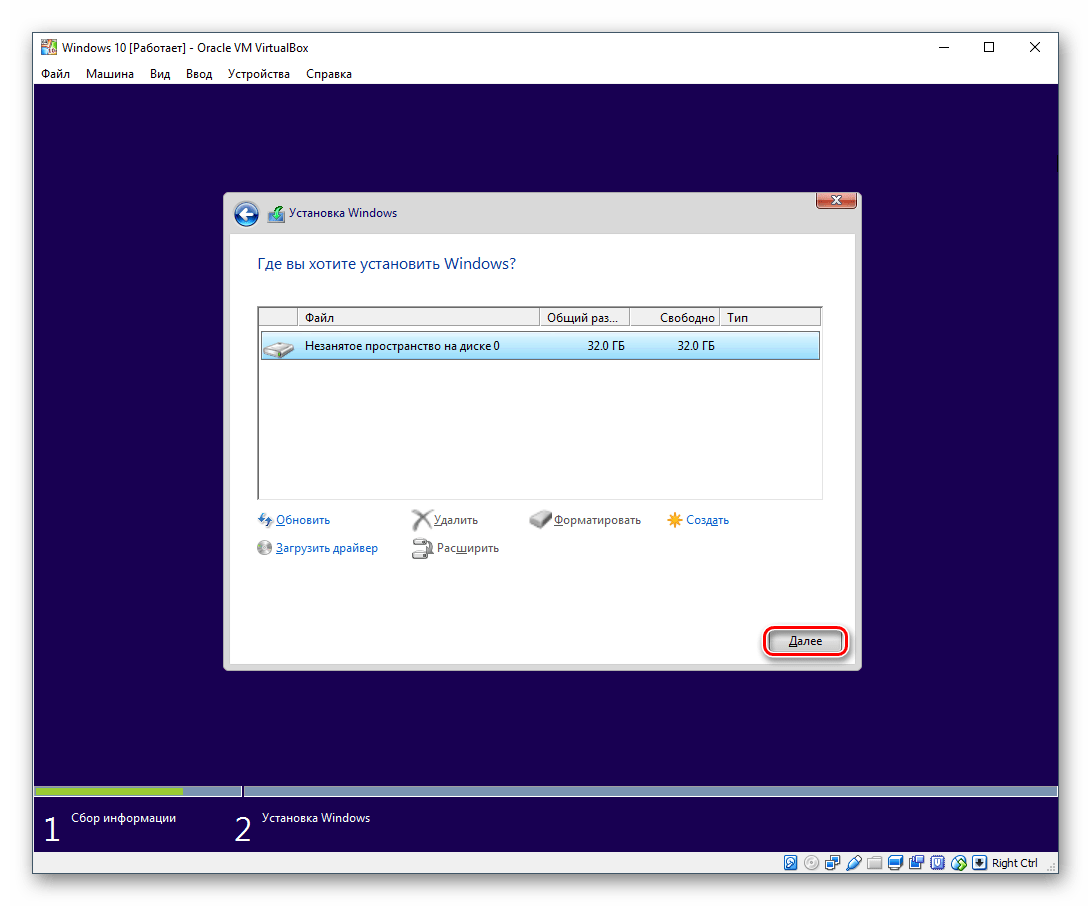Click the 'Установка Windows' step label at bottom
This screenshot has height=906, width=1091.
(x=316, y=818)
